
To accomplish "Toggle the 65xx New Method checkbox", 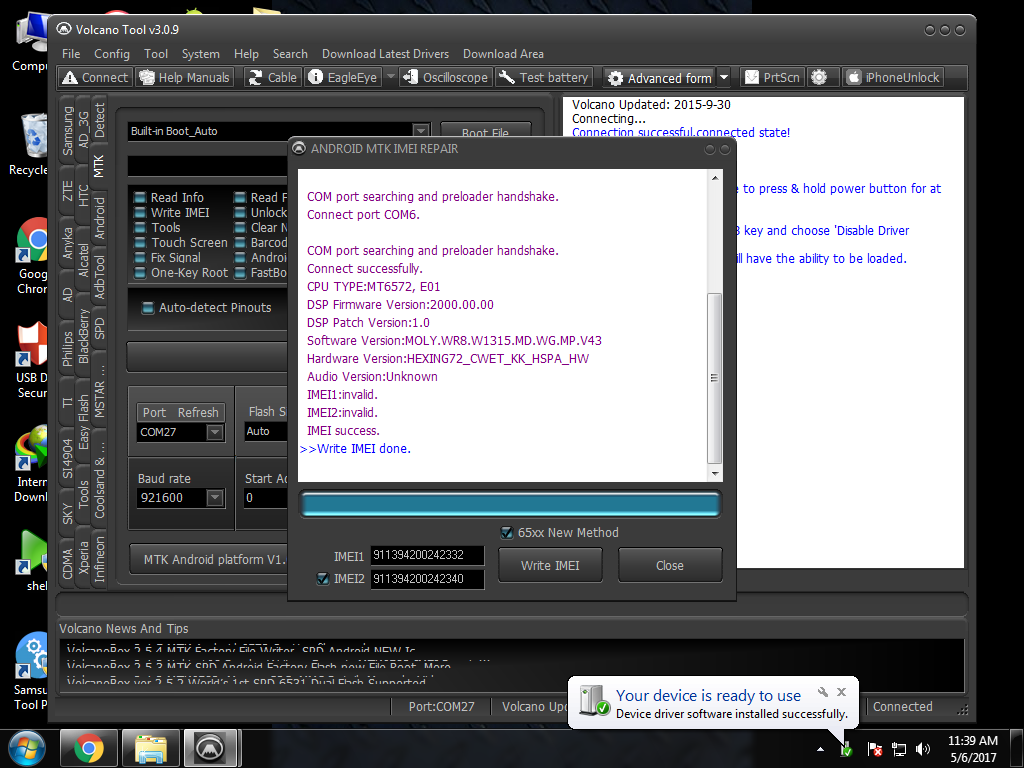I will point(508,533).
